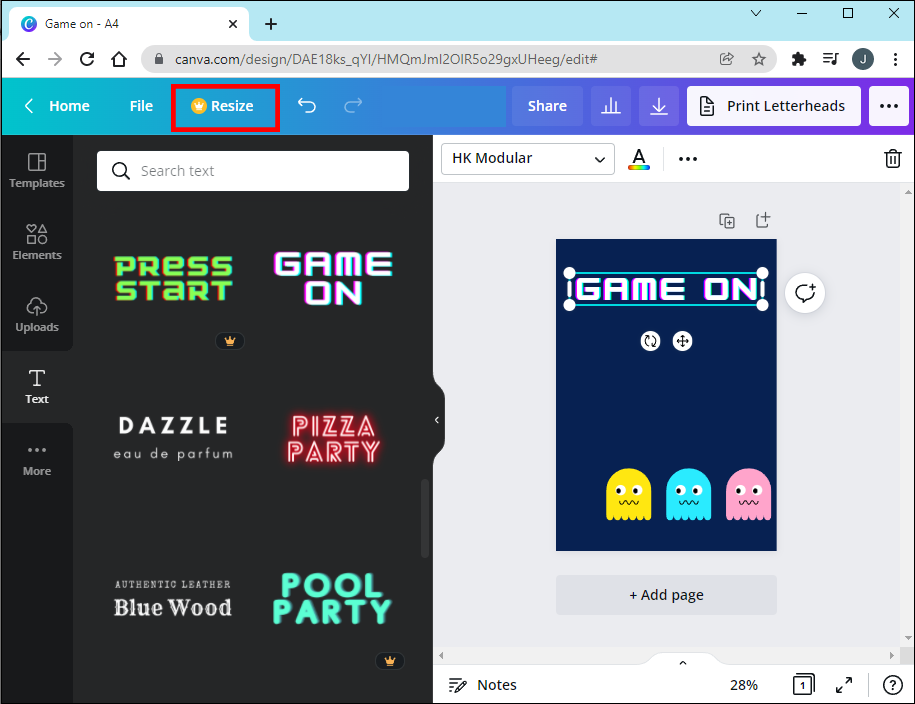The image size is (915, 704).
Task: Choose the GAME ON text style
Action: coord(333,279)
